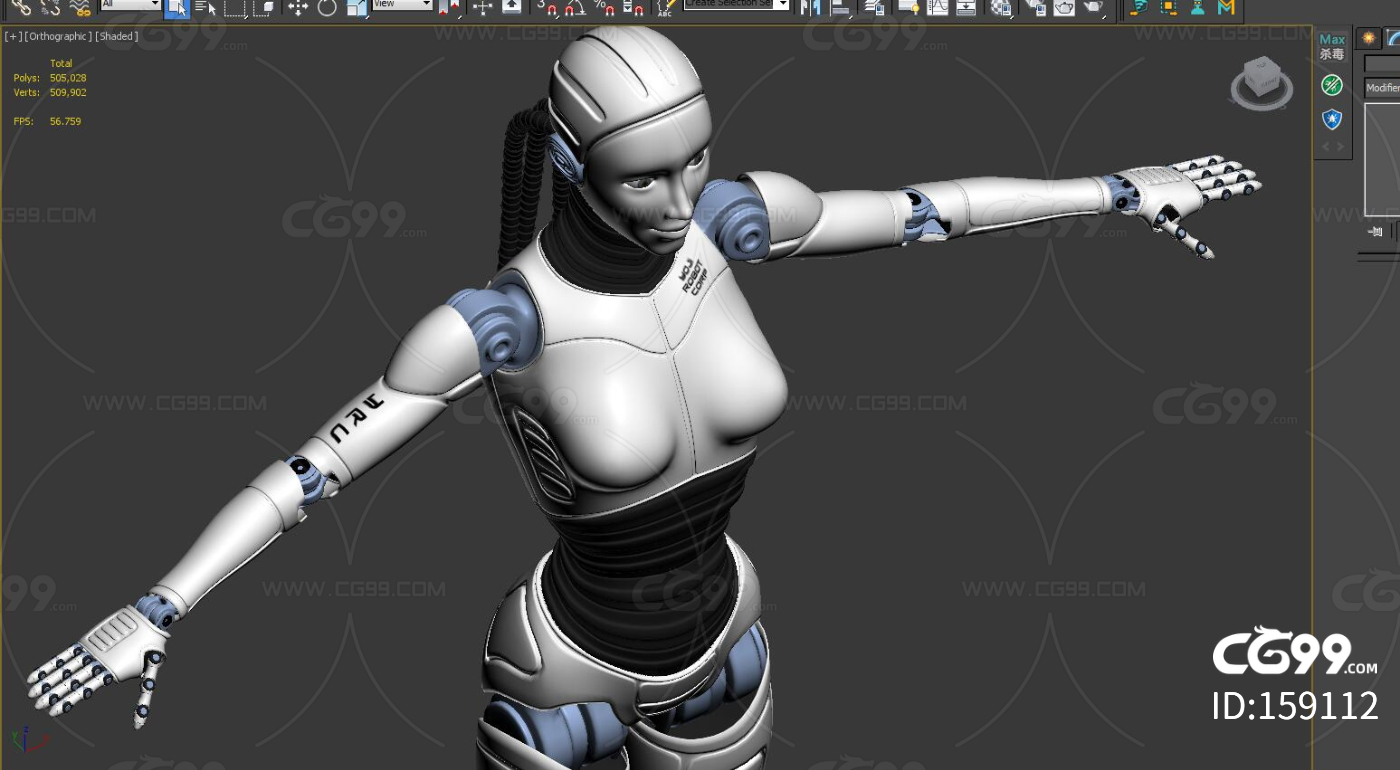Toggle the 3D Snaps button

[545, 8]
